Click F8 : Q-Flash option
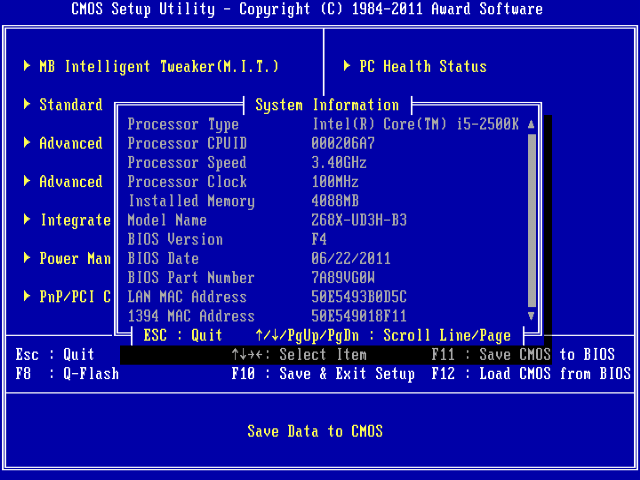640x480 pixels. [x=67, y=373]
